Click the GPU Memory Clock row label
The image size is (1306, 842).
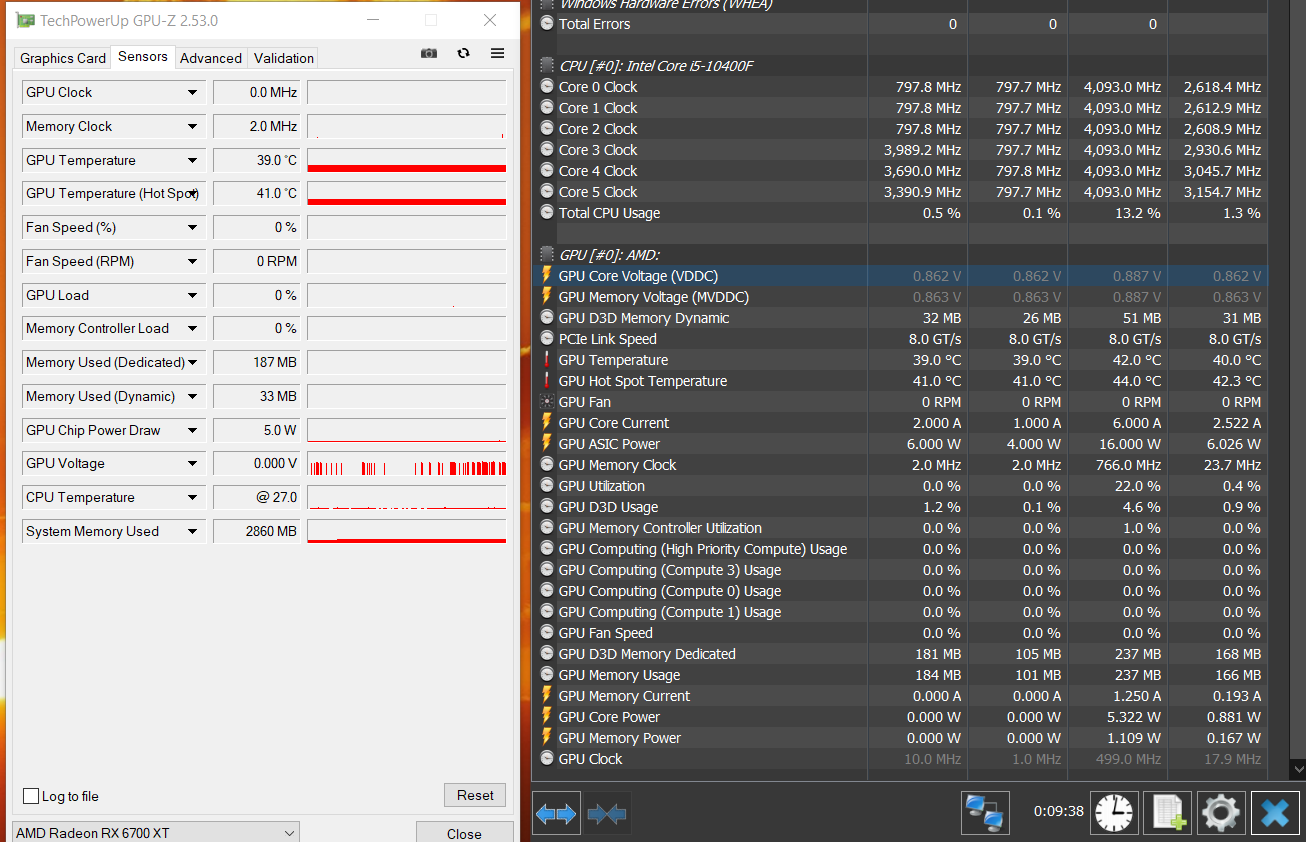pyautogui.click(x=617, y=465)
